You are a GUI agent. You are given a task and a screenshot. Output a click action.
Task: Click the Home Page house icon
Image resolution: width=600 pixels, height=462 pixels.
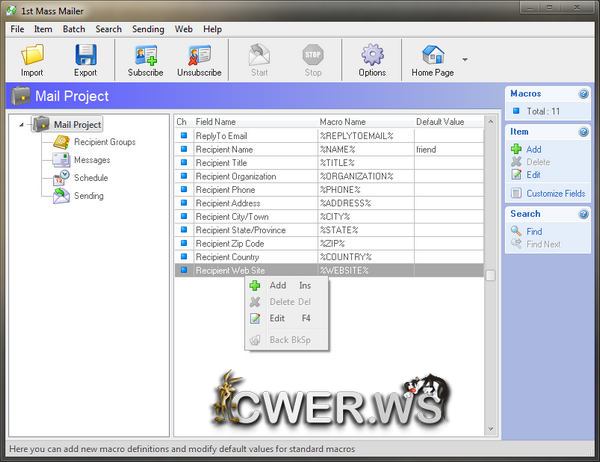[x=432, y=55]
